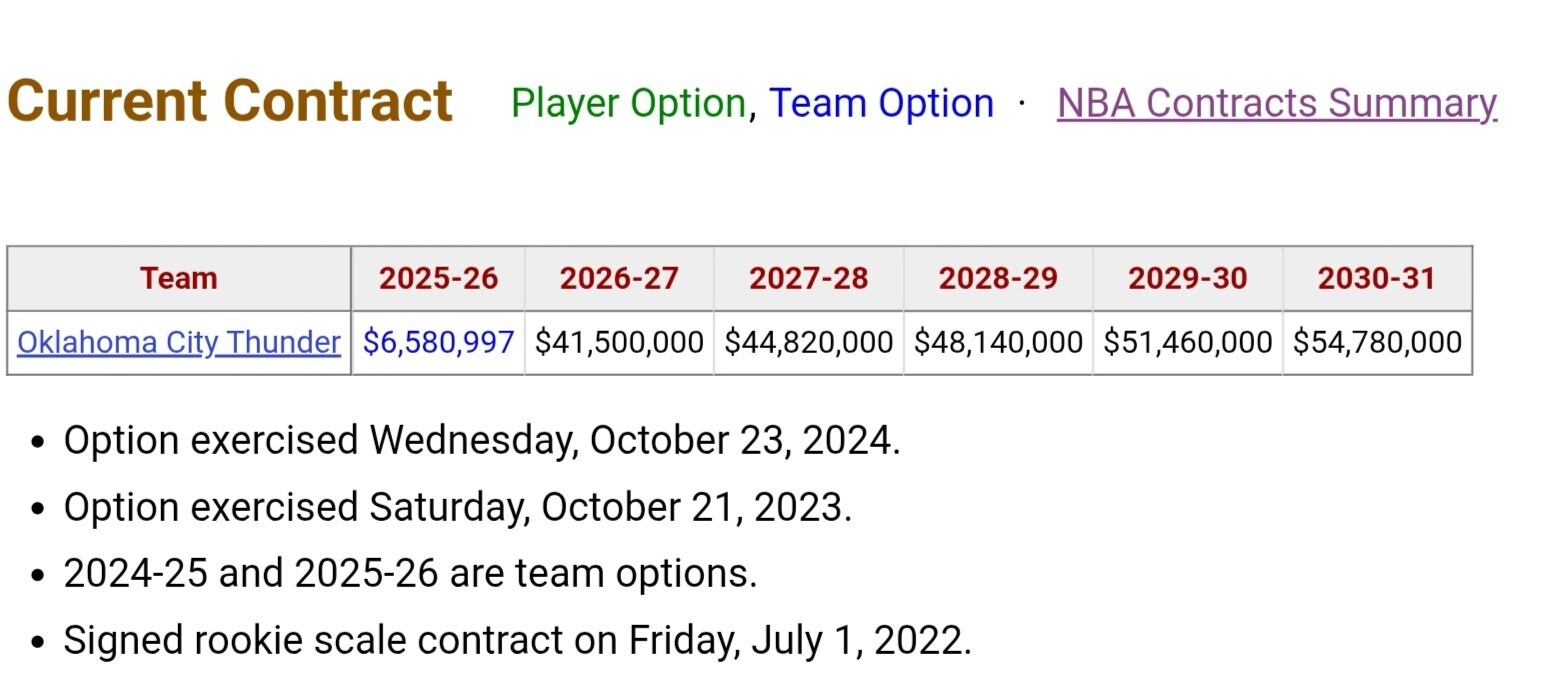Click the 2028-29 column header
Viewport: 1561px width, 695px height.
[x=998, y=278]
